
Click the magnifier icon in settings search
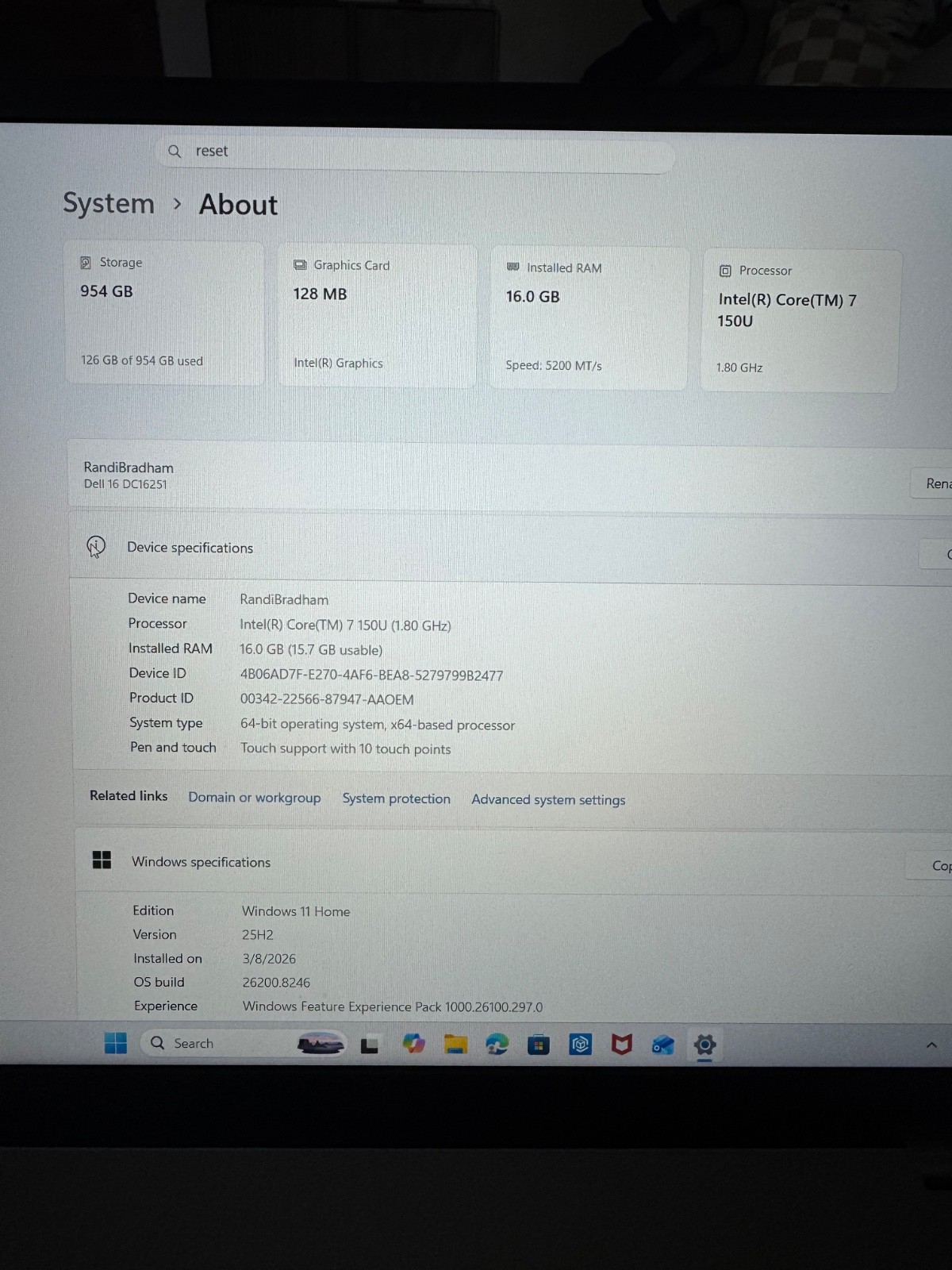[x=175, y=151]
